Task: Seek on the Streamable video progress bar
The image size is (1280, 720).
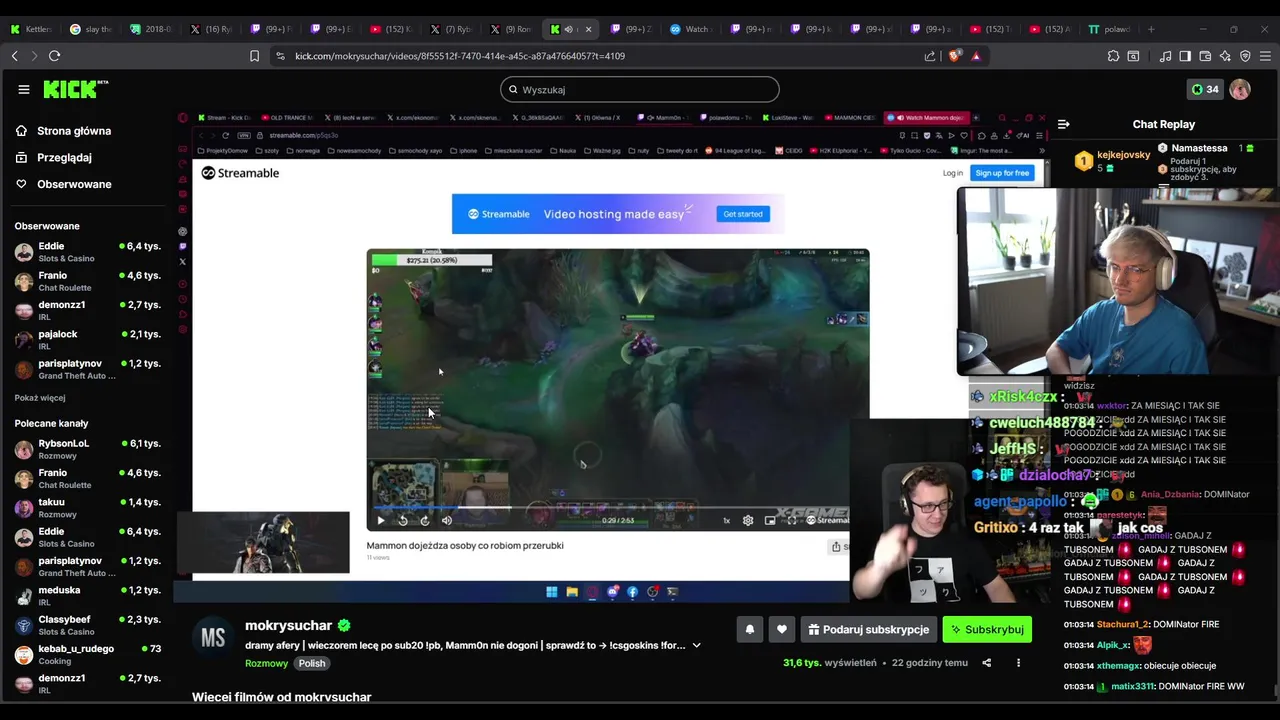Action: (610, 509)
